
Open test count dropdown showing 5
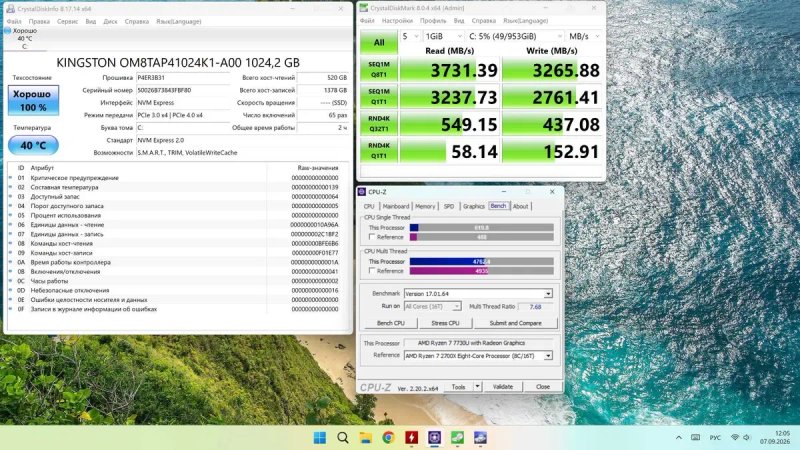(x=410, y=36)
